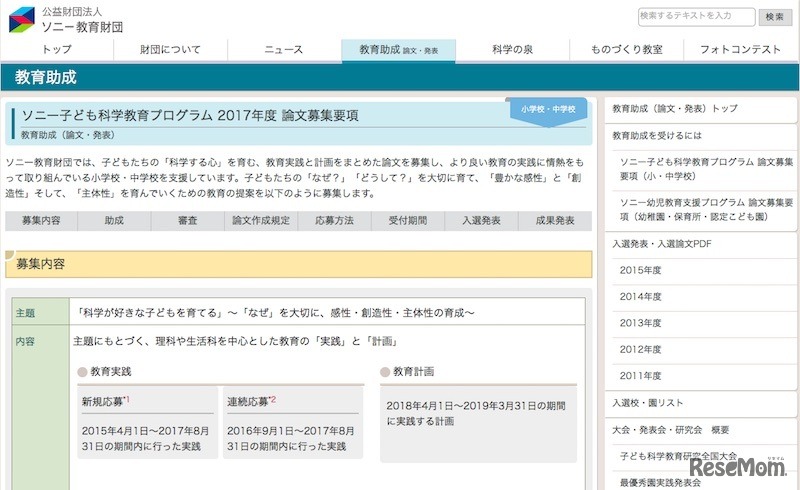800x490 pixels.
Task: Open the 2013年度 sidebar link
Action: click(x=640, y=323)
